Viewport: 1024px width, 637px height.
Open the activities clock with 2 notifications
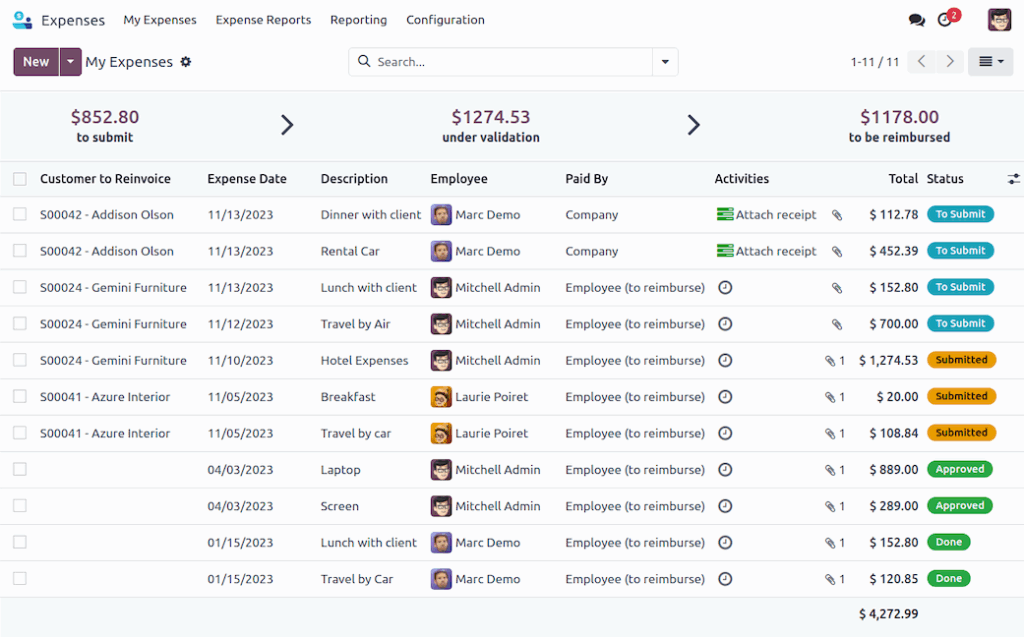[945, 20]
